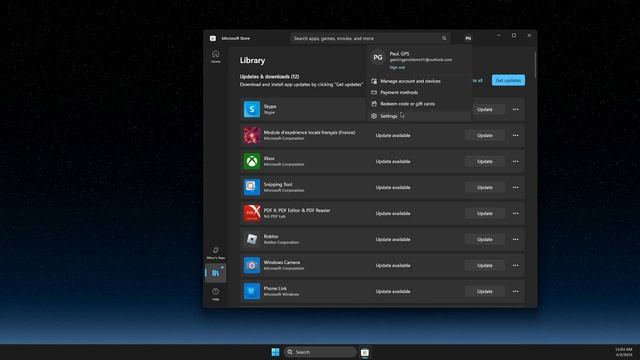Select Manage account and devices
The width and height of the screenshot is (640, 360).
(419, 81)
